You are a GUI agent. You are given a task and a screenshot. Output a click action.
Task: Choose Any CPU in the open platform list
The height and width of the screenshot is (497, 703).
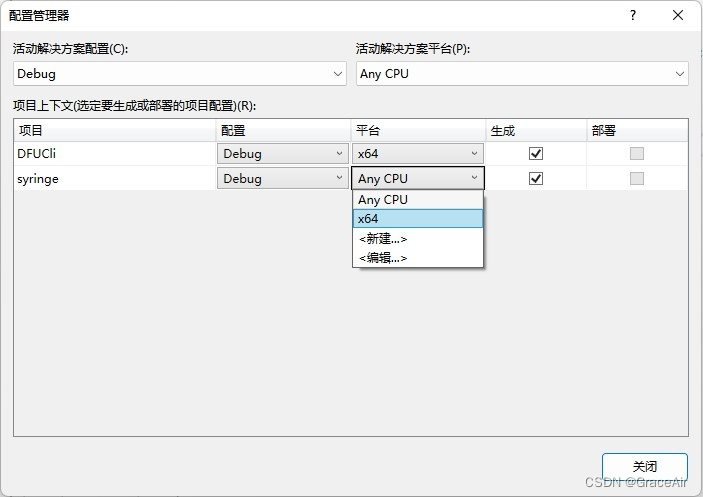coord(418,199)
